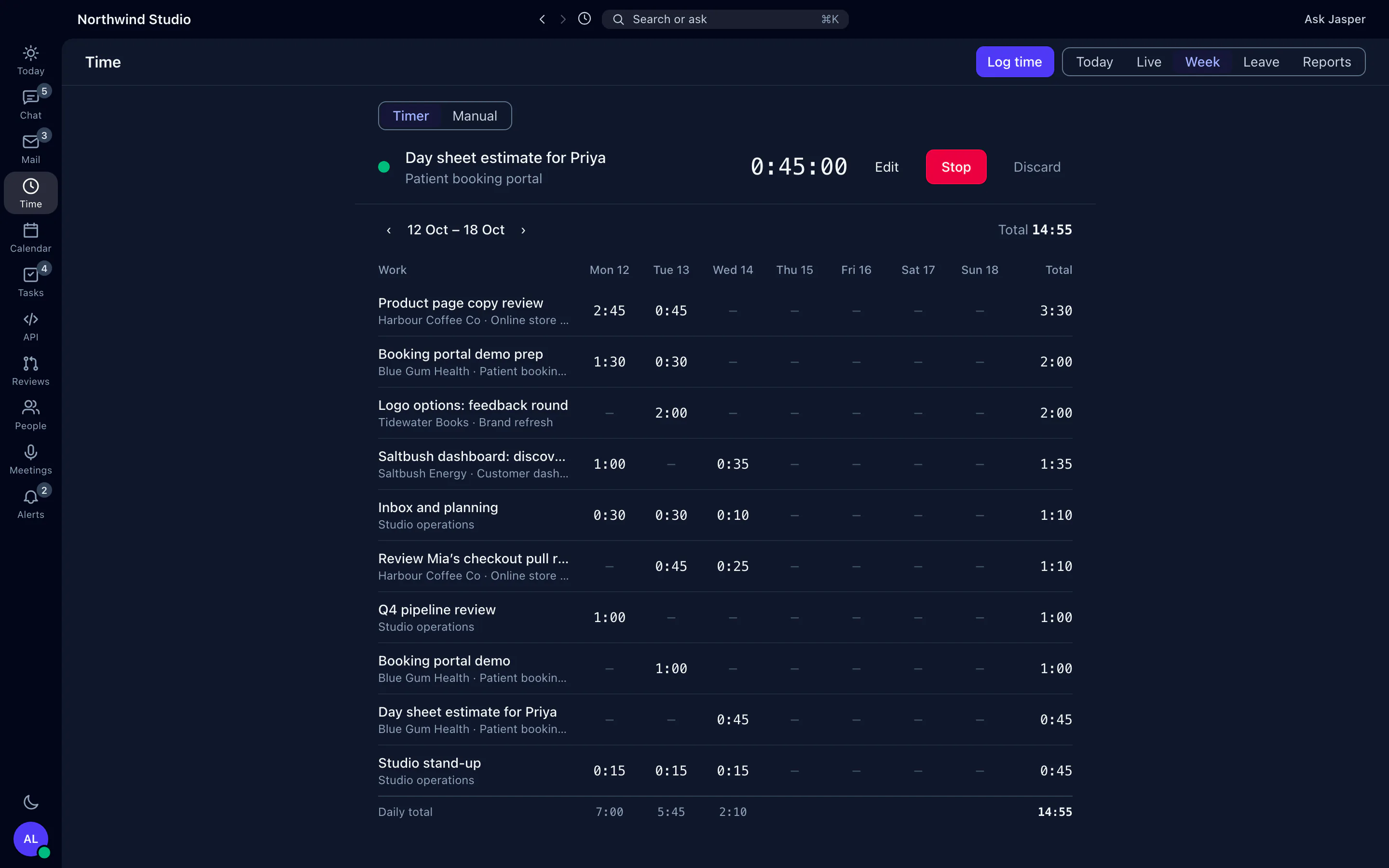
Task: Open Tasks in the sidebar
Action: tap(30, 282)
